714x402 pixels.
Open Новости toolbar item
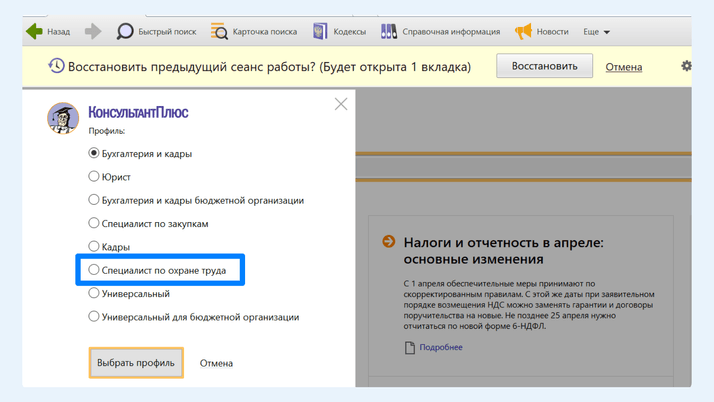coord(552,32)
